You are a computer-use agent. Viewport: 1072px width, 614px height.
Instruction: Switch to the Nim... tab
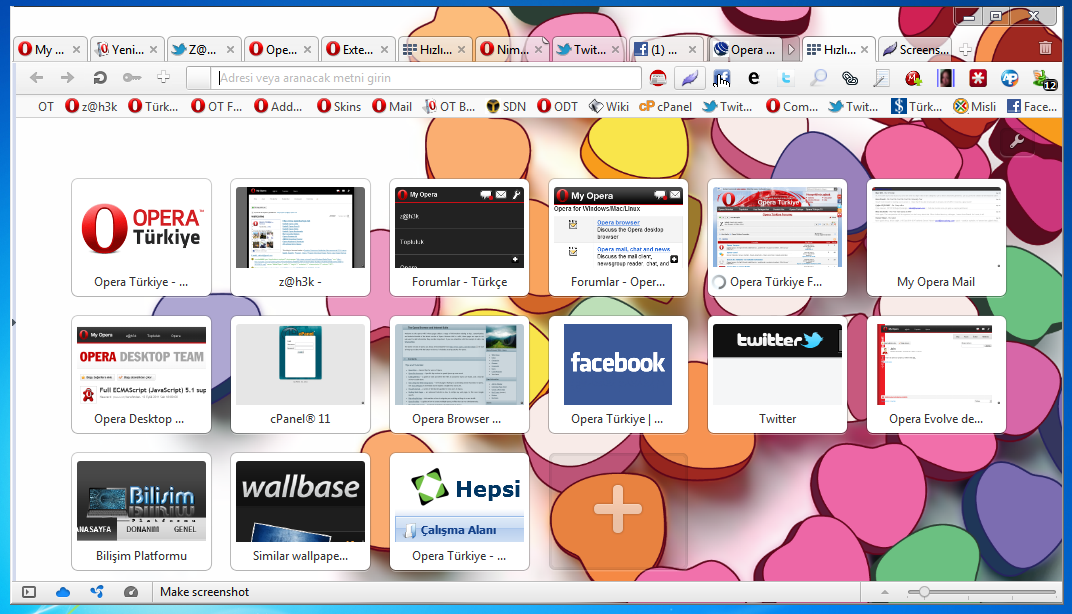click(512, 49)
